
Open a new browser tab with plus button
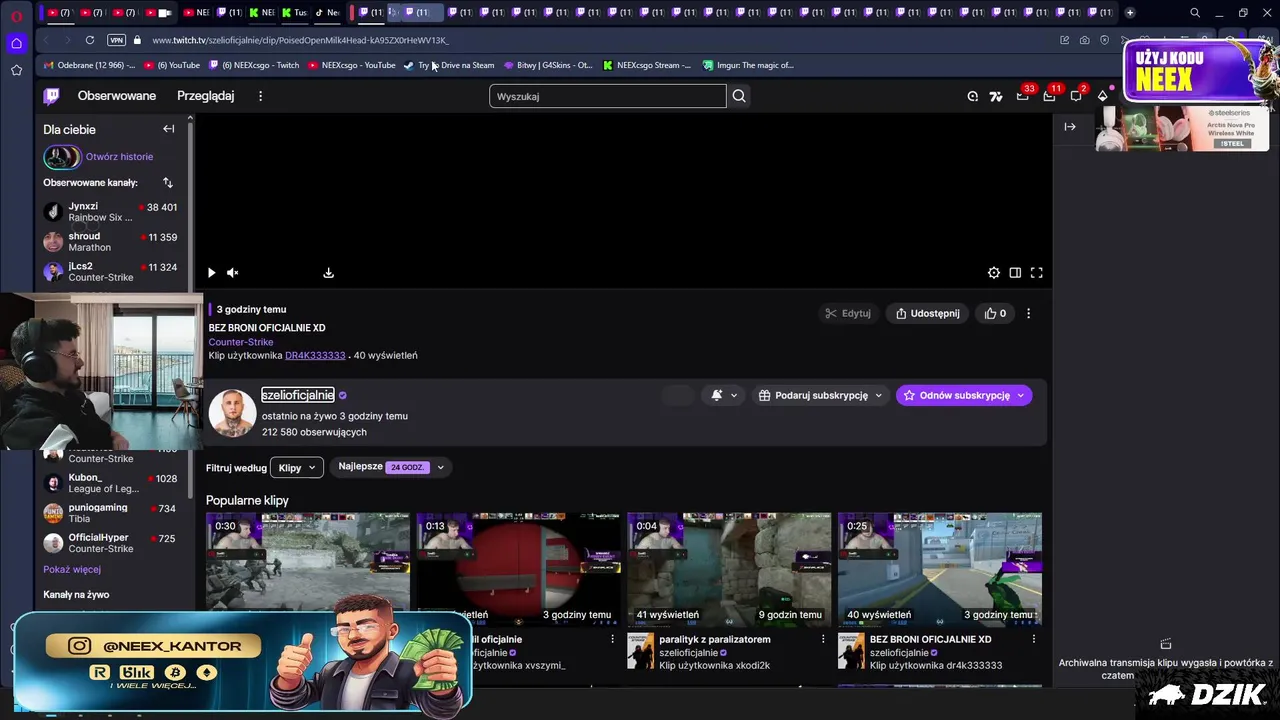click(1130, 13)
